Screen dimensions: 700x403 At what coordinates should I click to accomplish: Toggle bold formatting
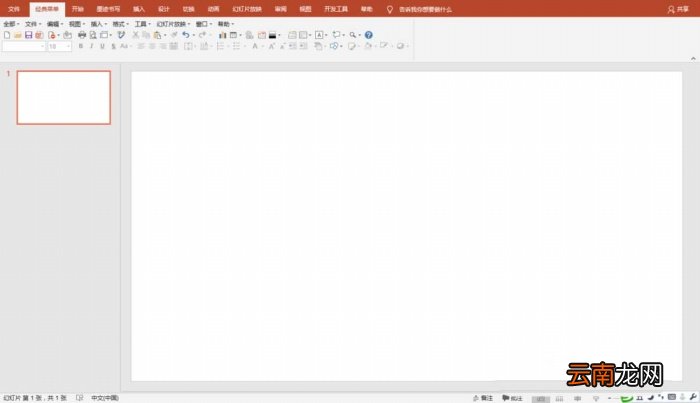point(81,46)
